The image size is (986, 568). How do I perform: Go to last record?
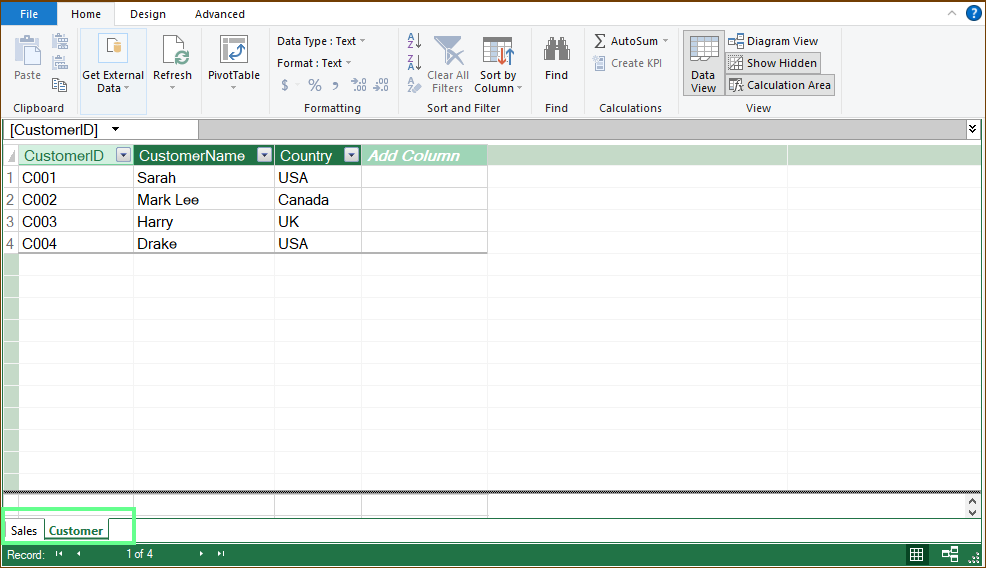(x=221, y=554)
